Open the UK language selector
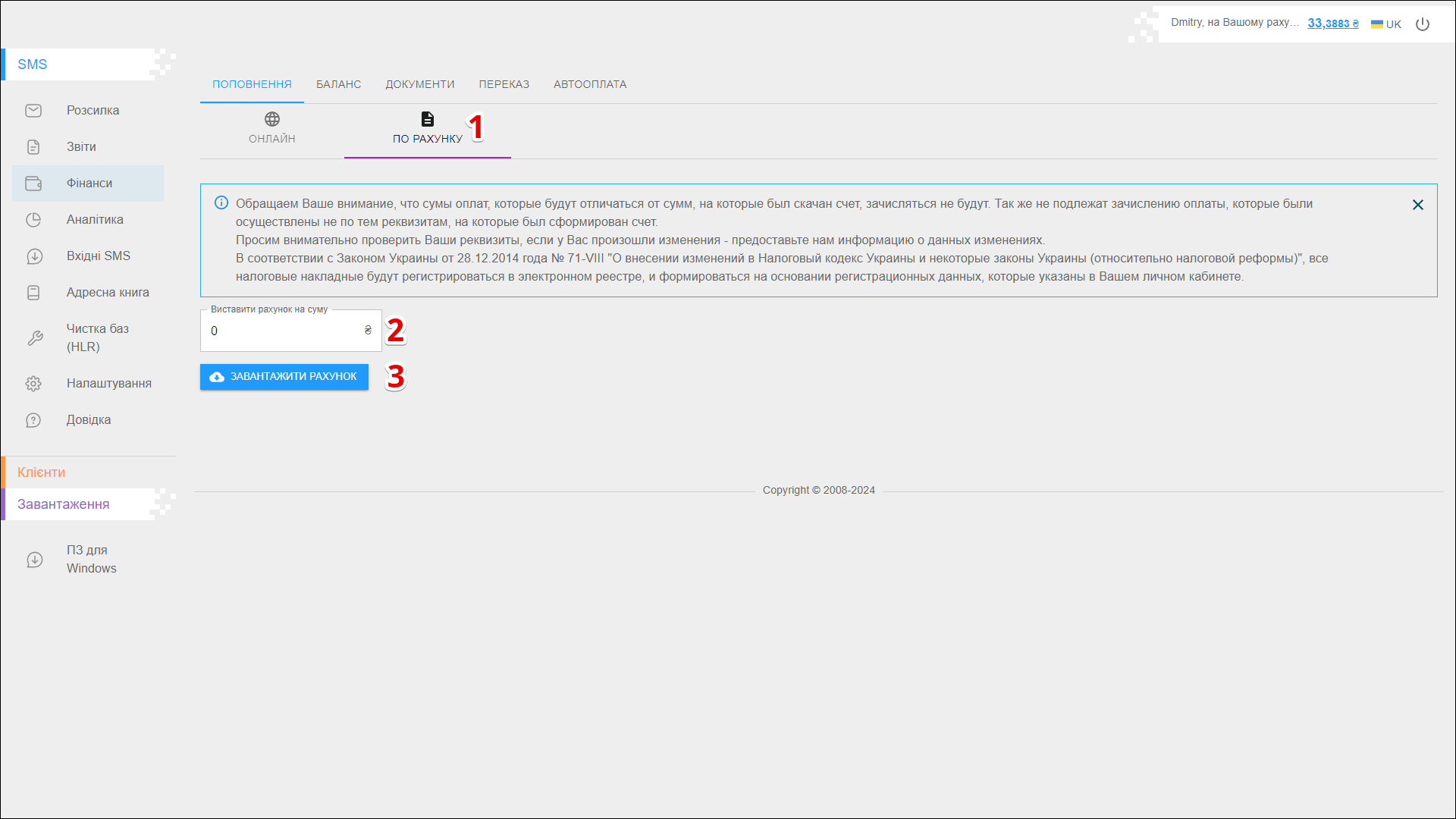Viewport: 1456px width, 819px height. (x=1386, y=24)
